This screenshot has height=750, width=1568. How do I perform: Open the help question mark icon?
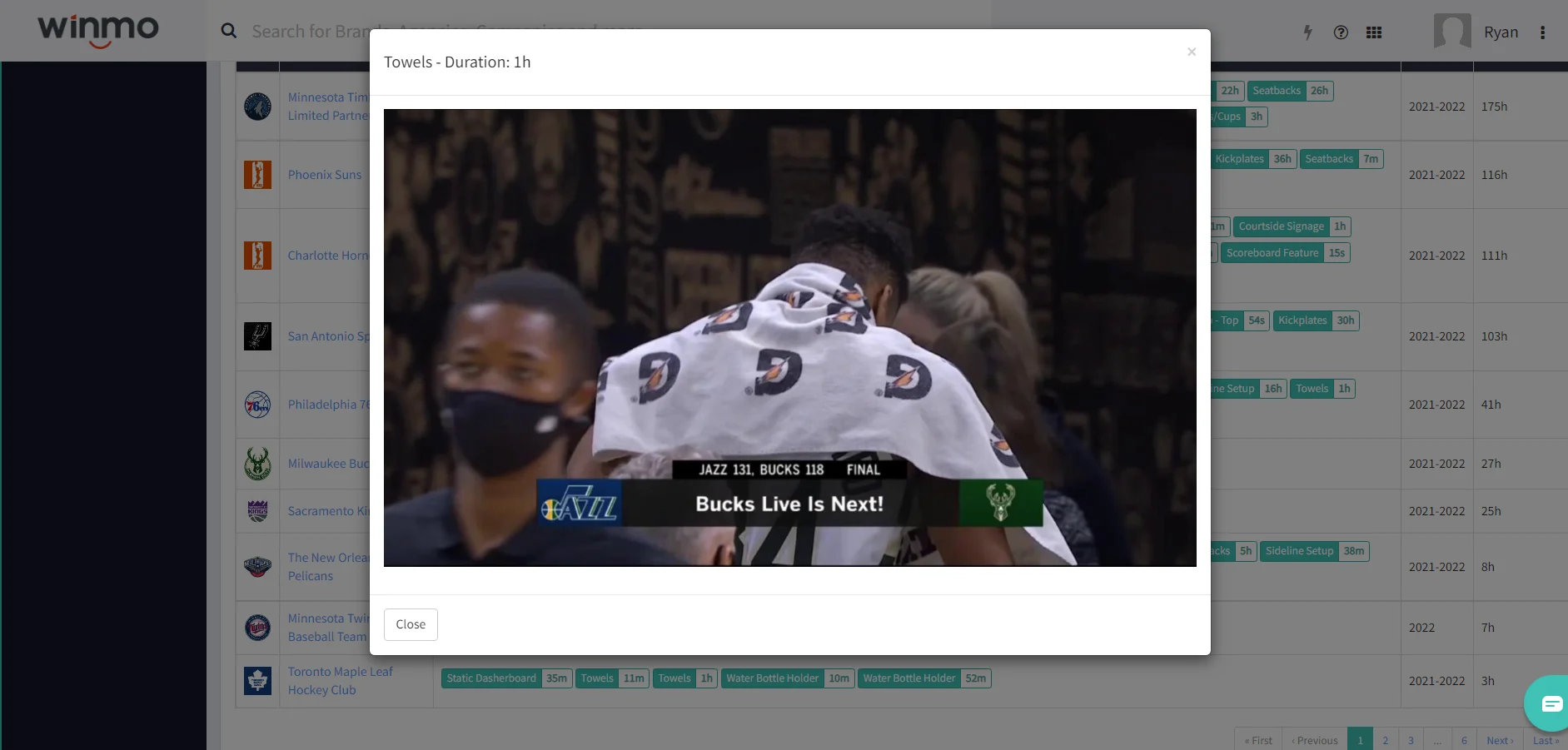(1341, 32)
